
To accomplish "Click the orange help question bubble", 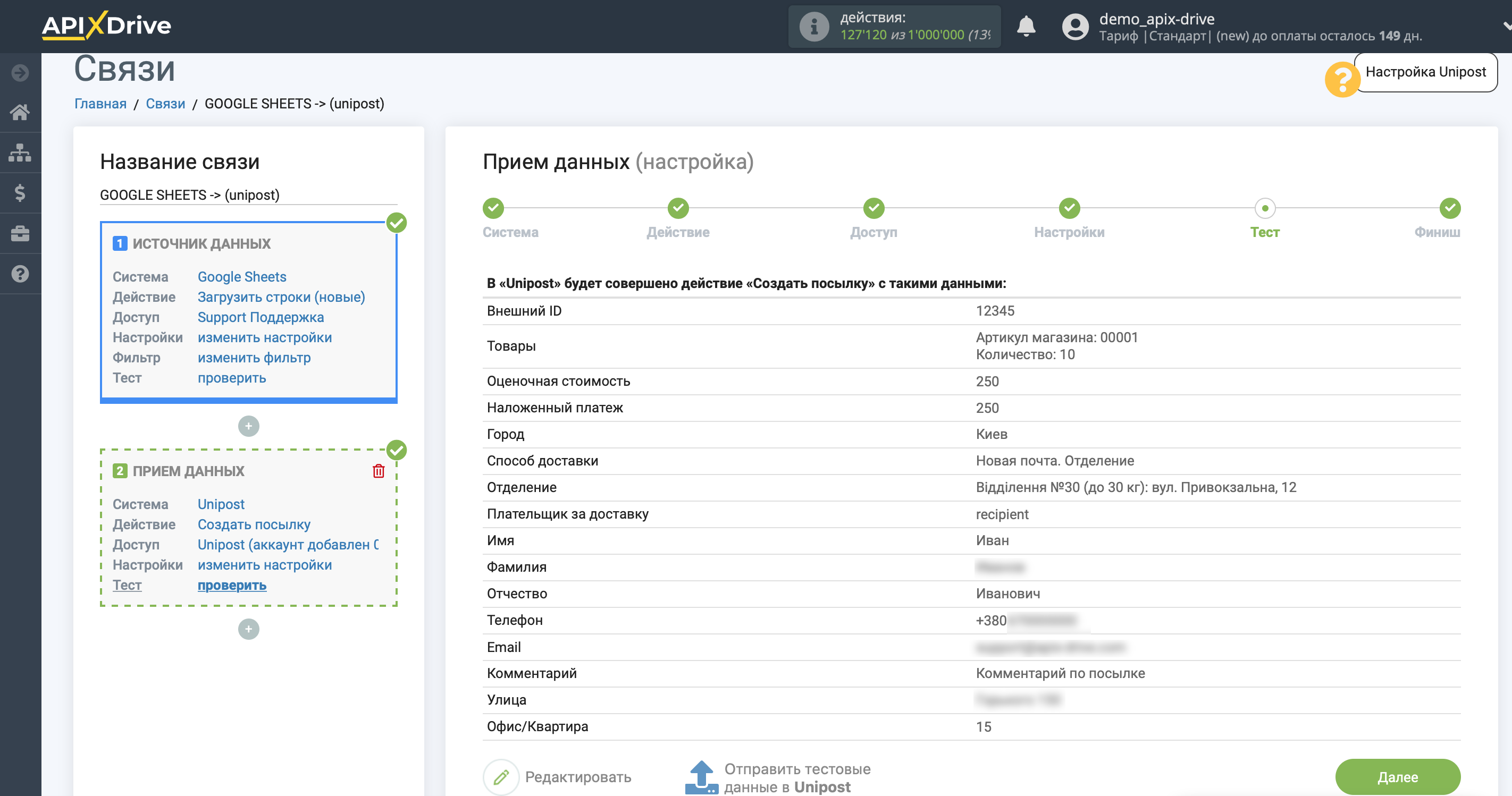I will point(1342,79).
